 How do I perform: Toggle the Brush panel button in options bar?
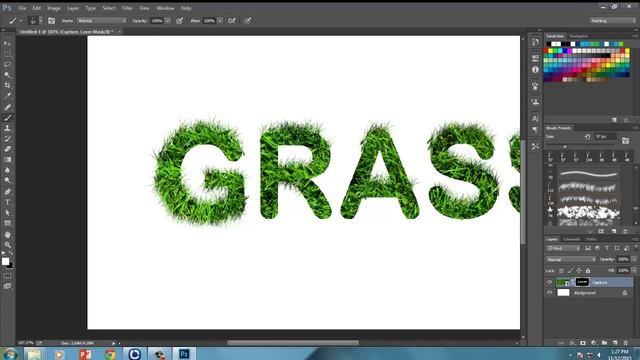click(51, 20)
